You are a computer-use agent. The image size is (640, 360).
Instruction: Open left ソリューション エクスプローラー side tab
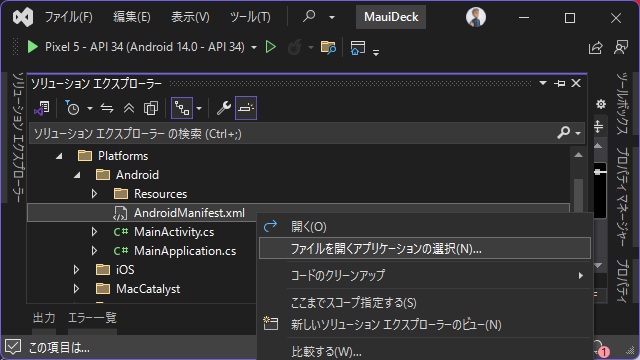(18, 138)
